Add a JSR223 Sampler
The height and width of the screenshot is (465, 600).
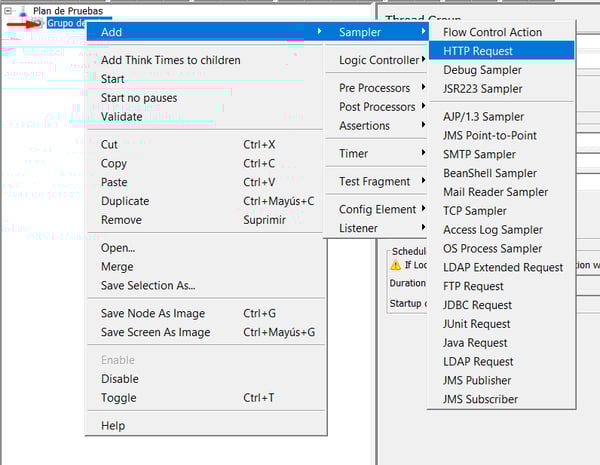click(x=483, y=89)
